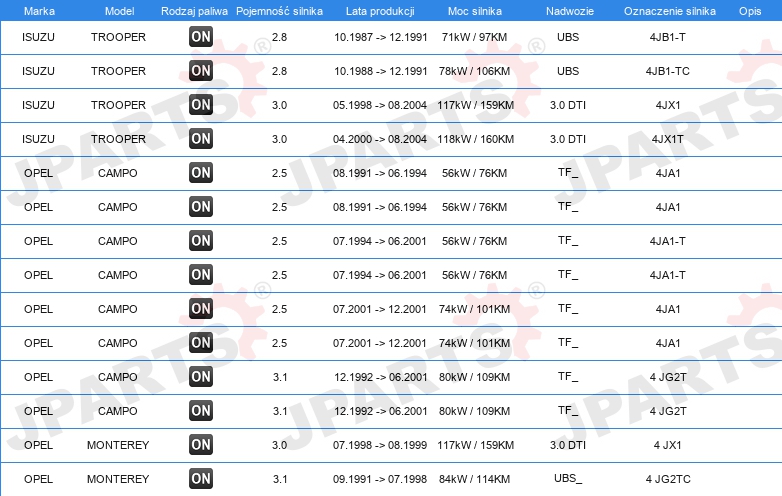This screenshot has width=782, height=496.
Task: Click production years 10.1988 -> 12.1991
Action: point(381,71)
